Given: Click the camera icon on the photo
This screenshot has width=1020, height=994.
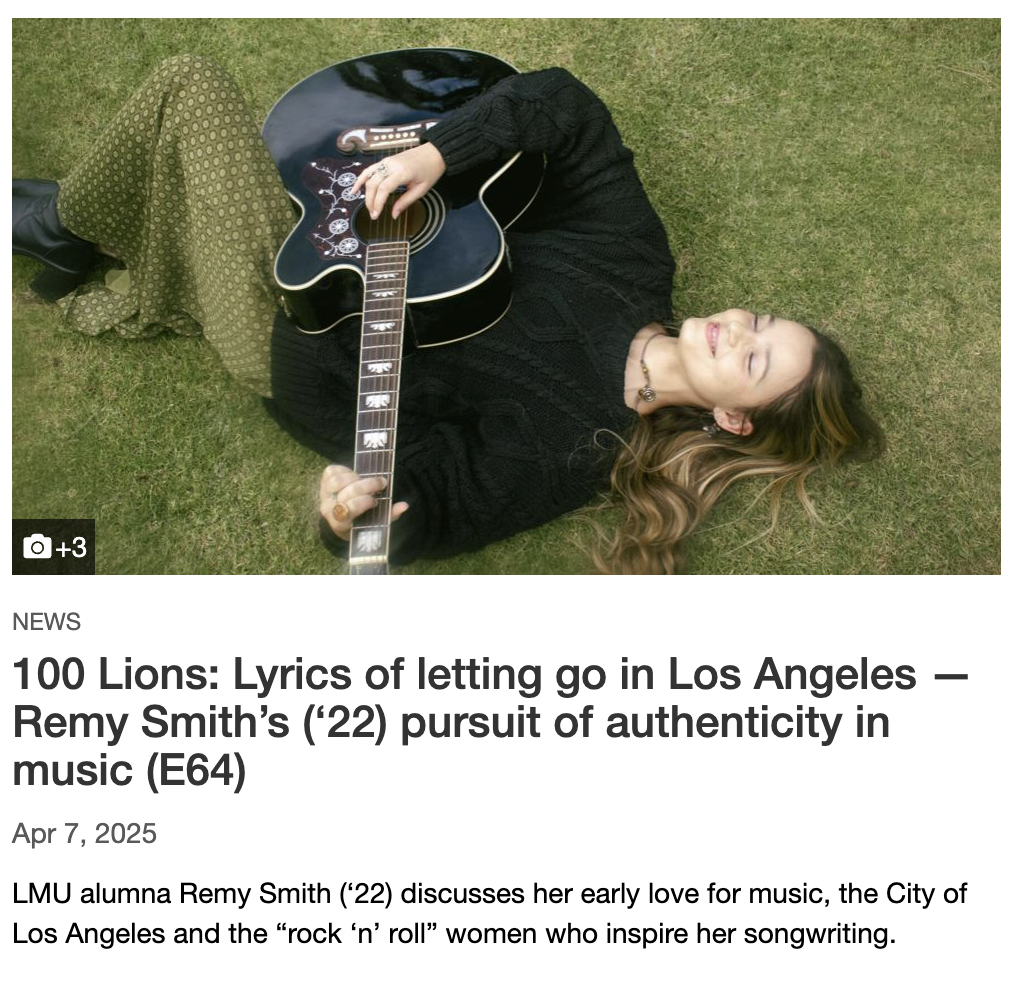Looking at the screenshot, I should click(37, 547).
